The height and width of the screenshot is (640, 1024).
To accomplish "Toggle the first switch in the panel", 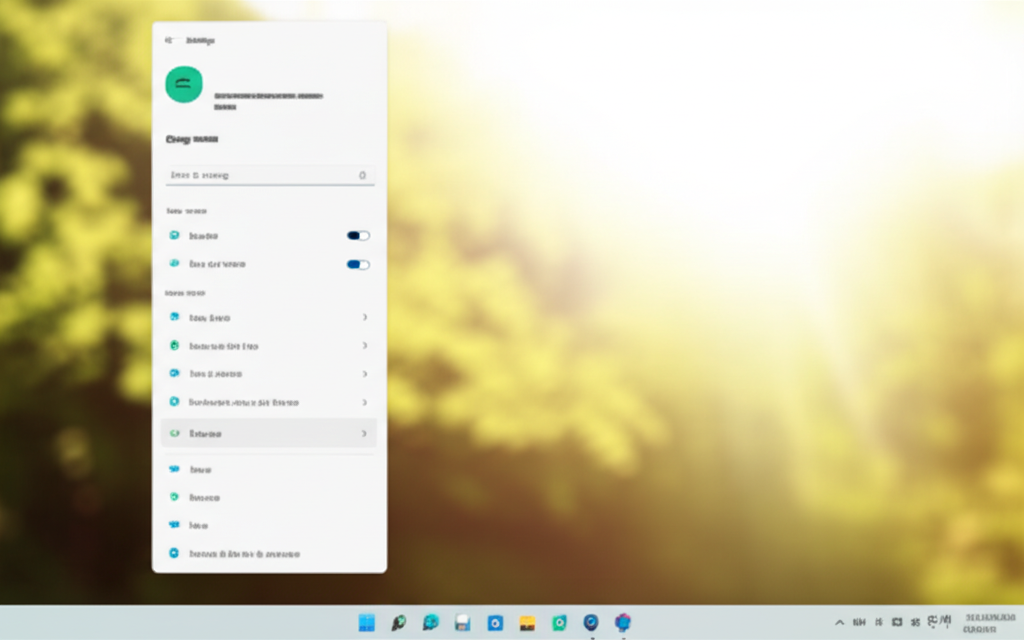I will click(358, 236).
